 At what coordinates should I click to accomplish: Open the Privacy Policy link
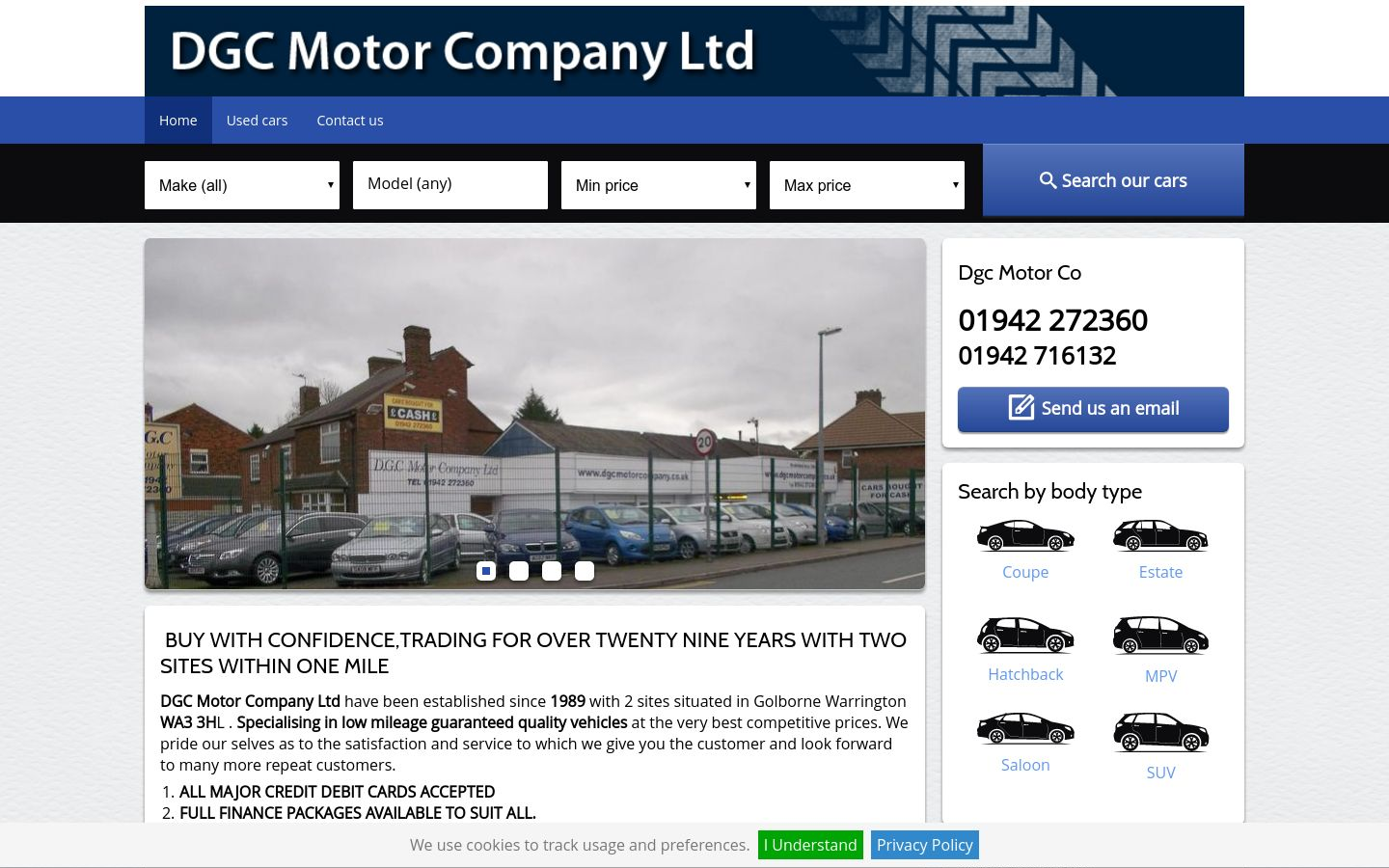point(925,845)
